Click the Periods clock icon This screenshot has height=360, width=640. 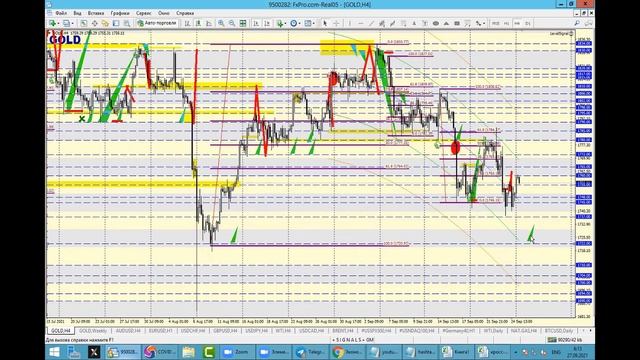(293, 23)
